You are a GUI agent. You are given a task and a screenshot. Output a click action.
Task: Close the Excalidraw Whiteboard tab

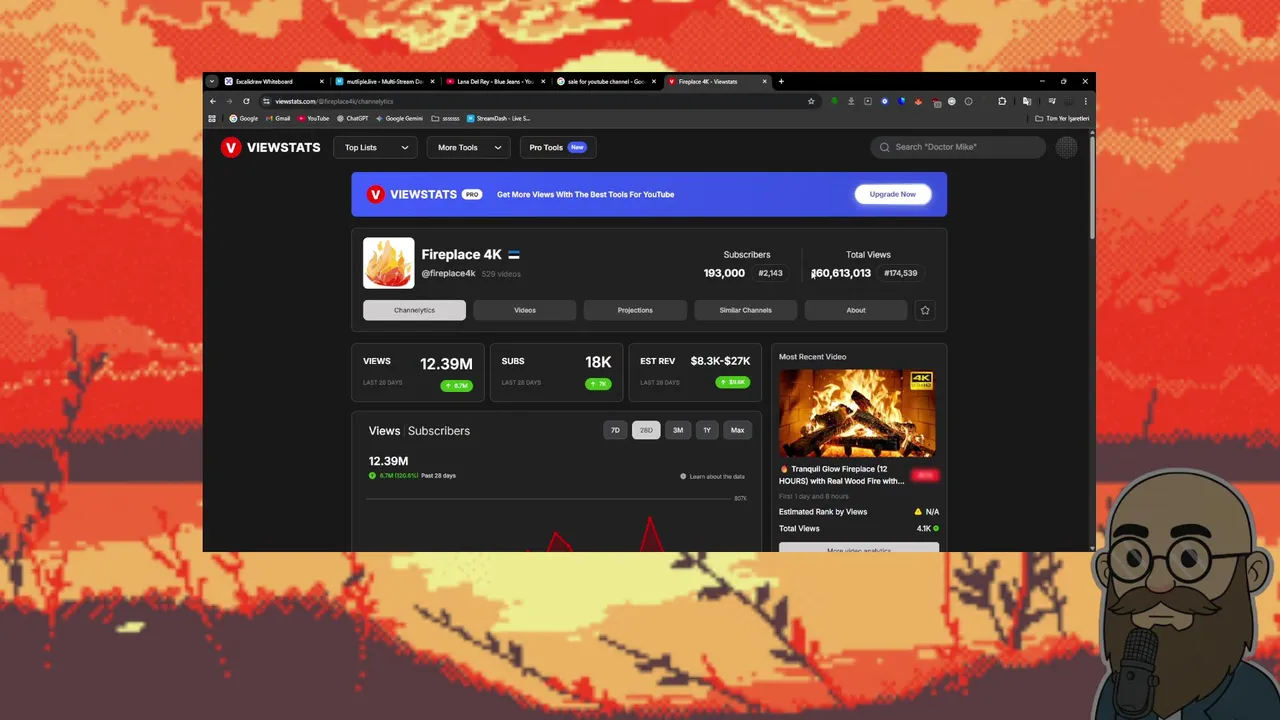click(322, 81)
